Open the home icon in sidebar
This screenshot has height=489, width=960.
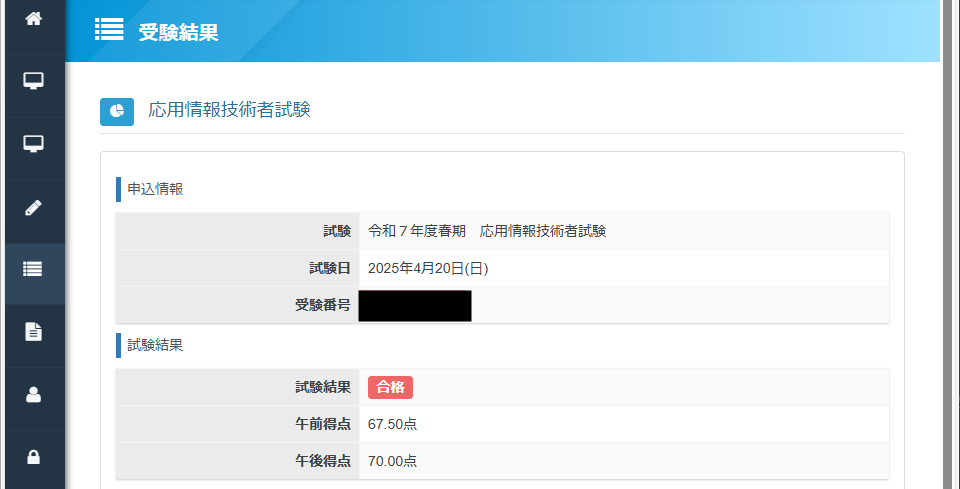point(33,19)
